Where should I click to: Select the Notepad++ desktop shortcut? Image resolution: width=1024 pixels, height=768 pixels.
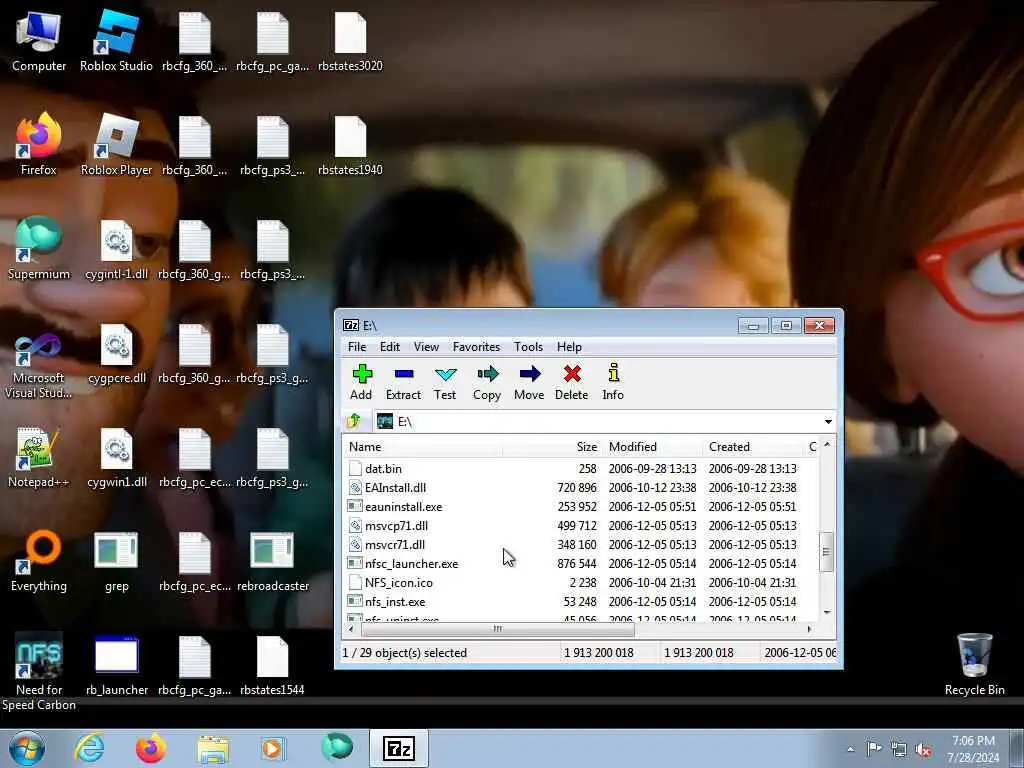pyautogui.click(x=39, y=457)
